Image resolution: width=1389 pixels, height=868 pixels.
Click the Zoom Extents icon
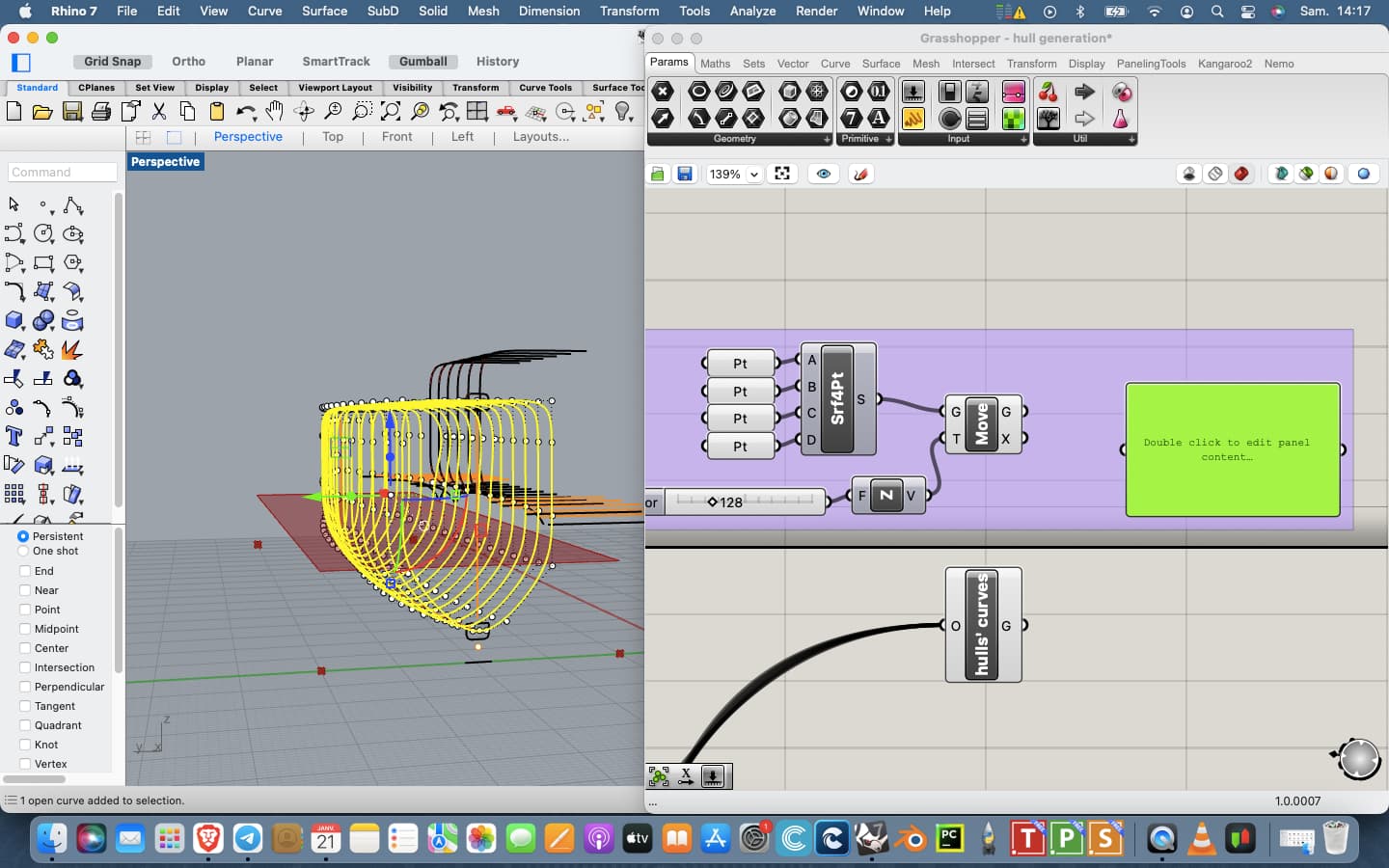point(391,112)
